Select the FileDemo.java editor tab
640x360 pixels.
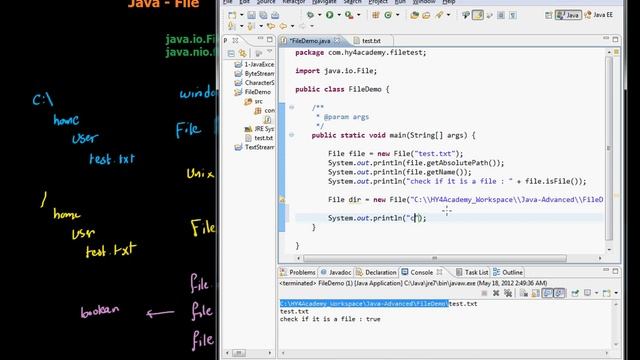310,41
